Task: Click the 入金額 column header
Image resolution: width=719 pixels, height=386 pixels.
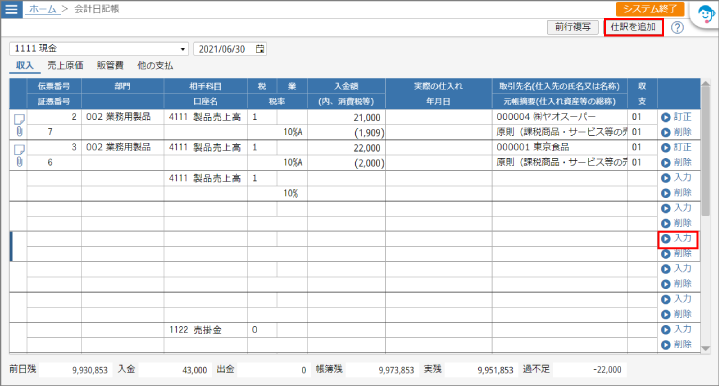Action: (346, 86)
